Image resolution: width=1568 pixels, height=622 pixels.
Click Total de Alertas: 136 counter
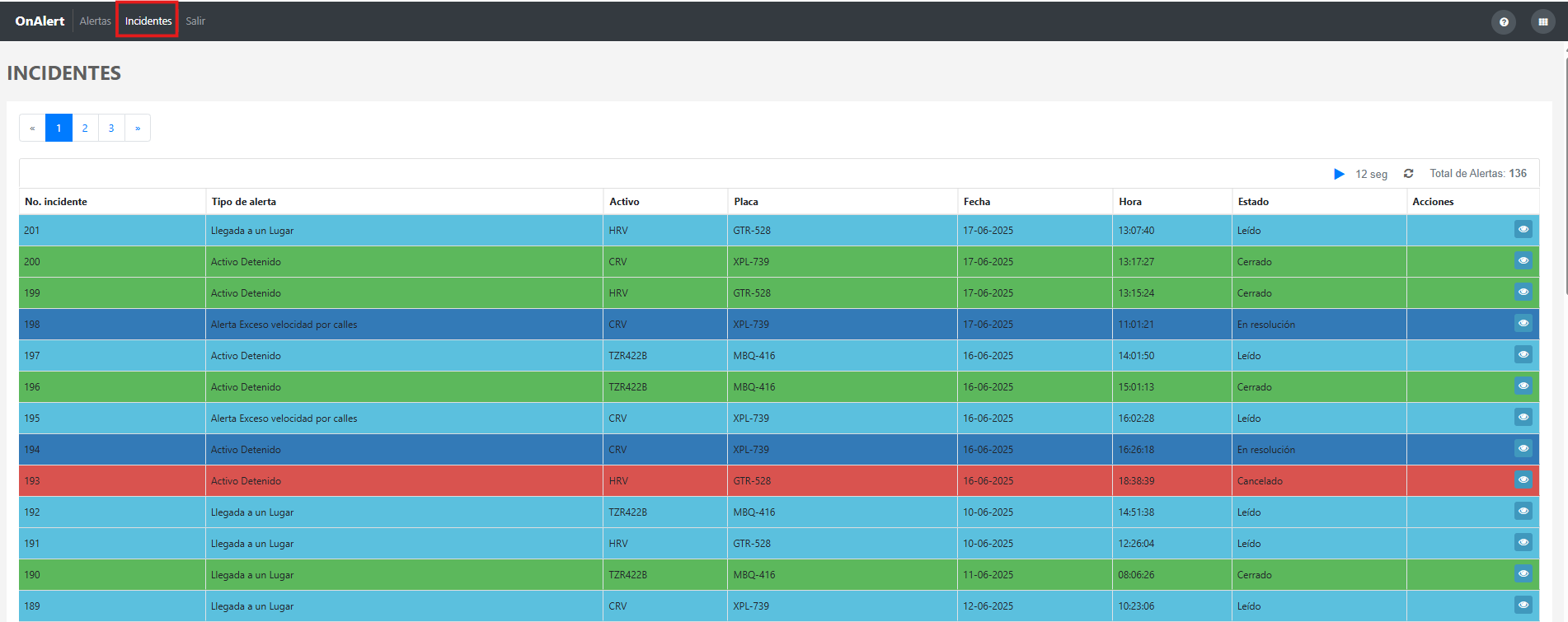[x=1478, y=174]
